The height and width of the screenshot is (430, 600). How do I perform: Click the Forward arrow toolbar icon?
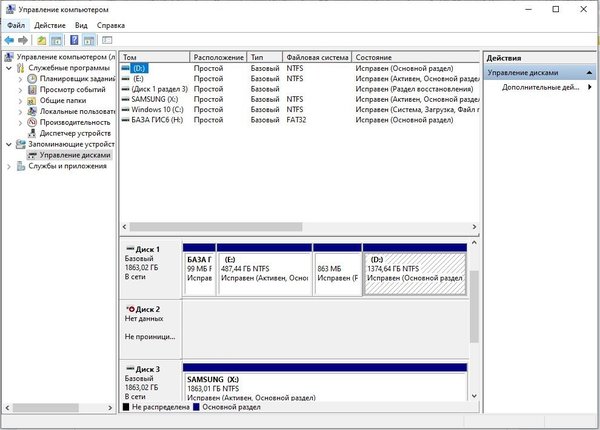coord(23,40)
